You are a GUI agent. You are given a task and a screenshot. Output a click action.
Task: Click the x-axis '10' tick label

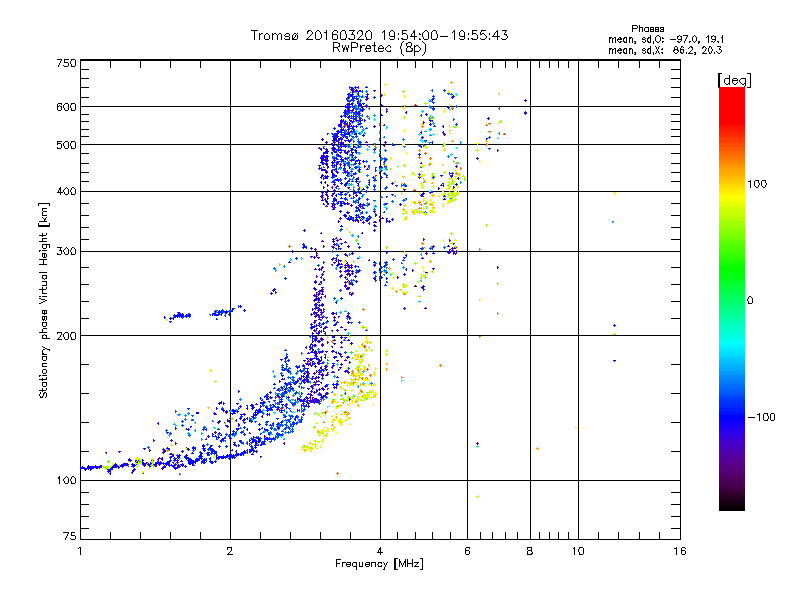pos(578,551)
